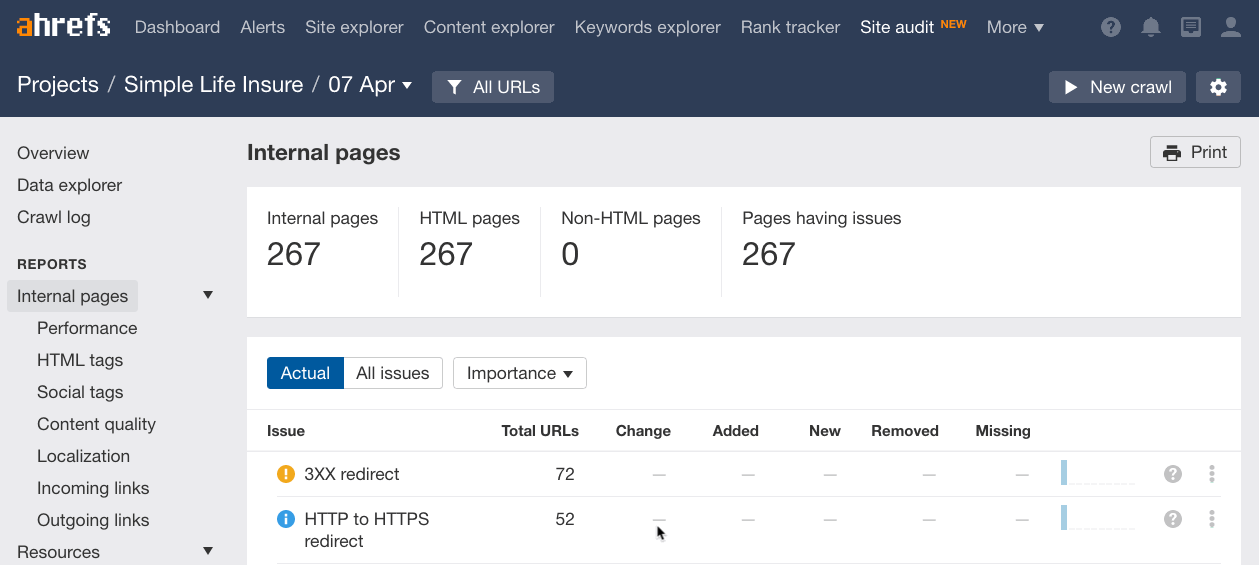Open more options for HTTP to HTTPS redirect
Screen dimensions: 1259x565
click(1212, 519)
